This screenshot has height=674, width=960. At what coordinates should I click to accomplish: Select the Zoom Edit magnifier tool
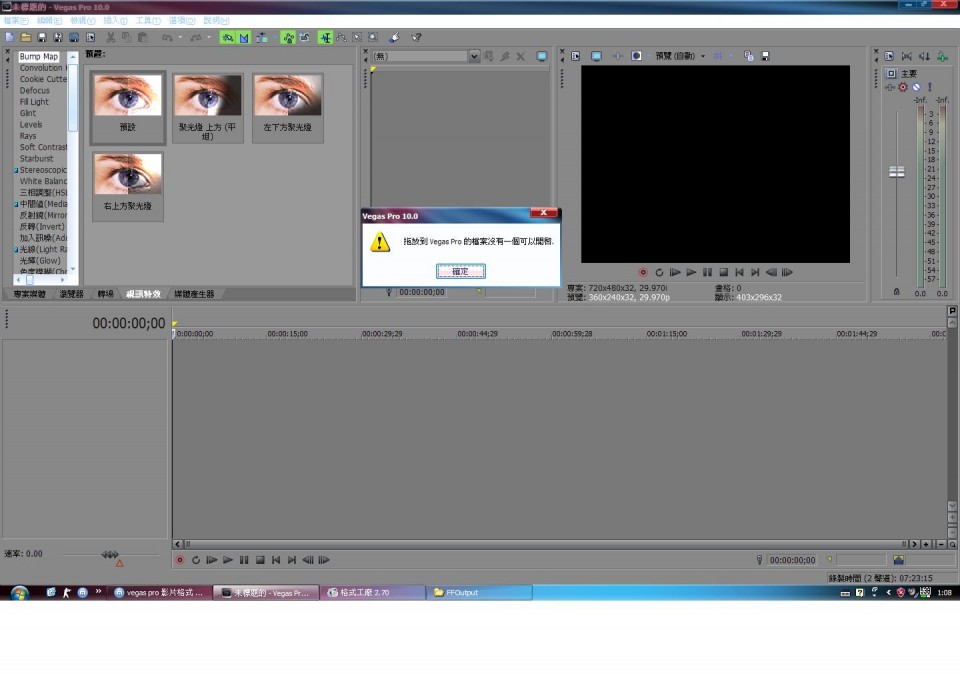(373, 37)
